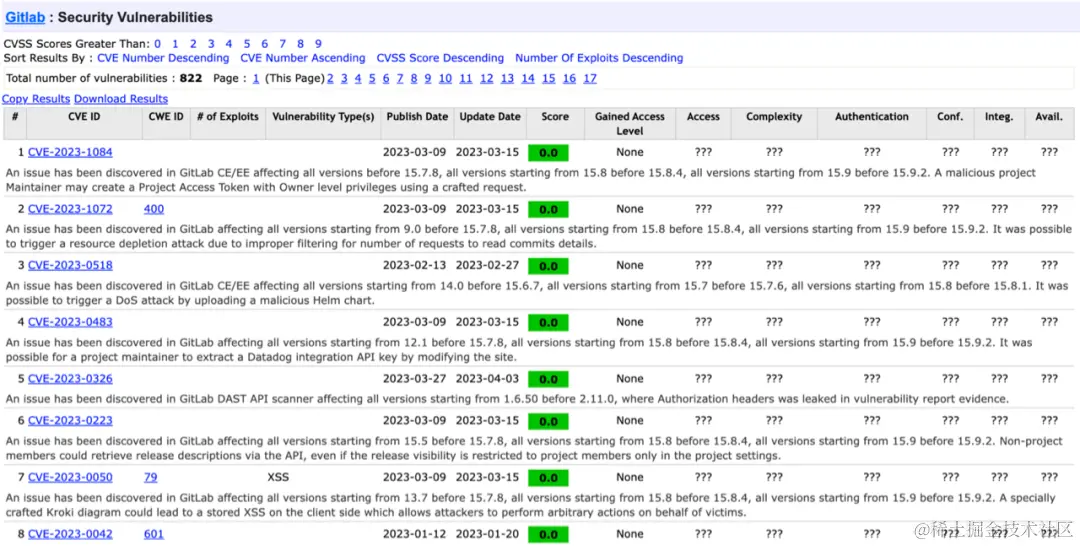Go to results page 7
Screen dimensions: 1080x546
click(x=399, y=78)
